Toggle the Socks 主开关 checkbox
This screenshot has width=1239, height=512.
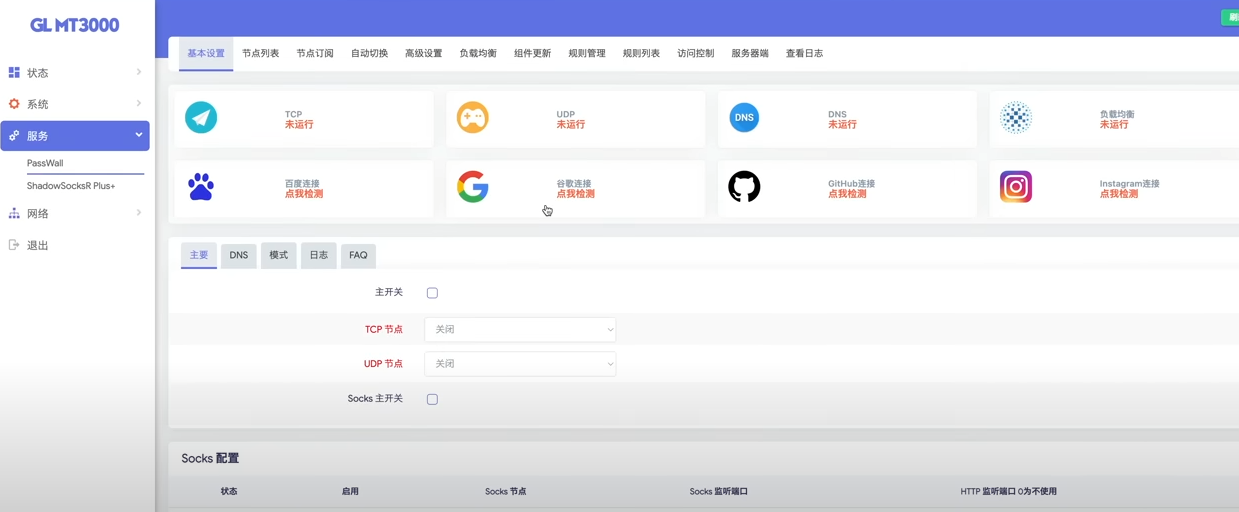[x=432, y=399]
